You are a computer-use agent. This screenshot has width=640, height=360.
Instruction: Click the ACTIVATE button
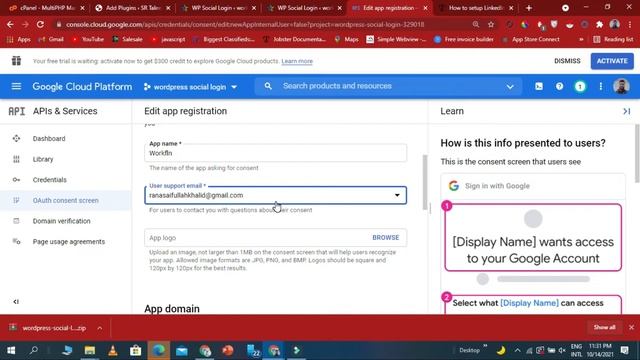pyautogui.click(x=612, y=61)
